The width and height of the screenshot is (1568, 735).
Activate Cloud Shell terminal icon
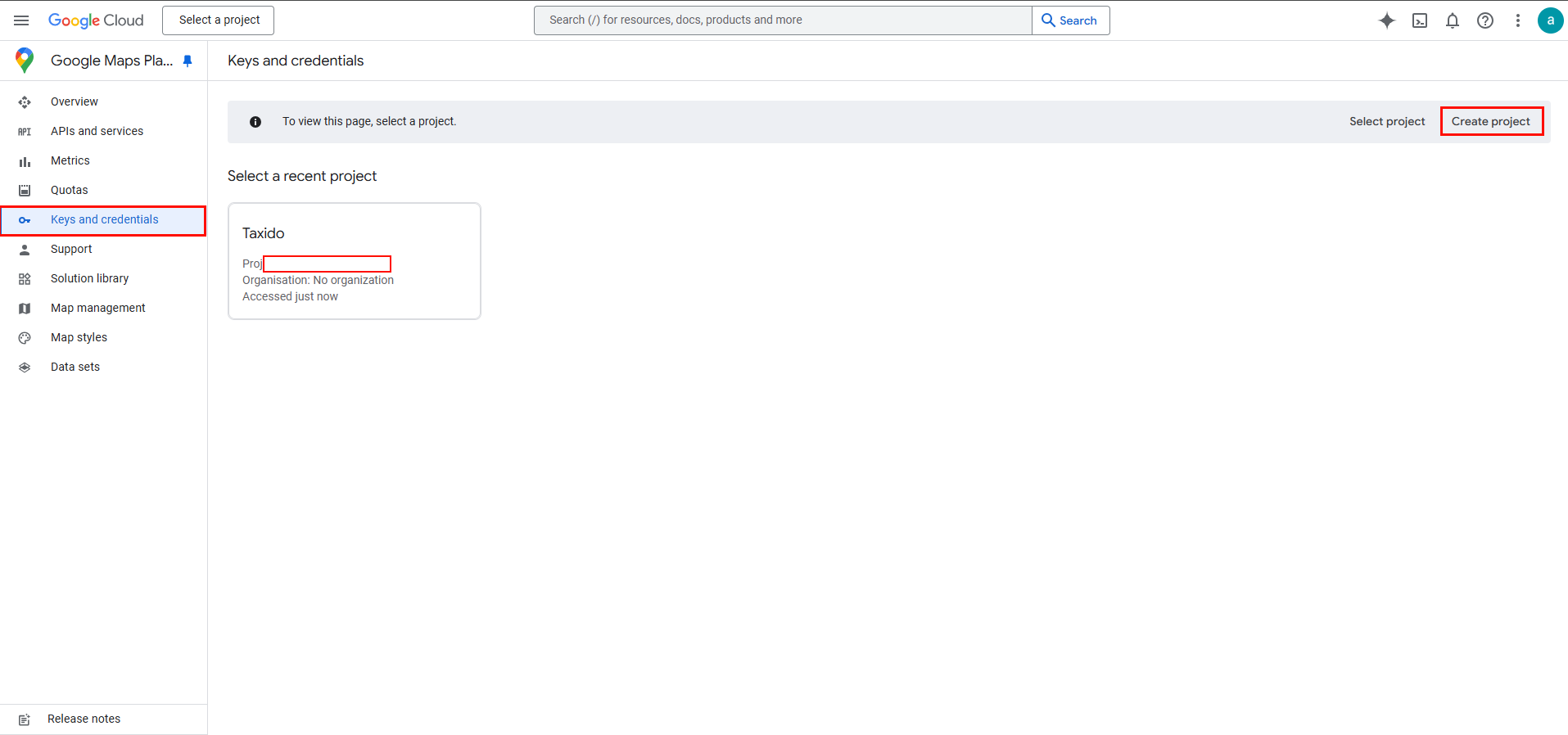[x=1419, y=20]
